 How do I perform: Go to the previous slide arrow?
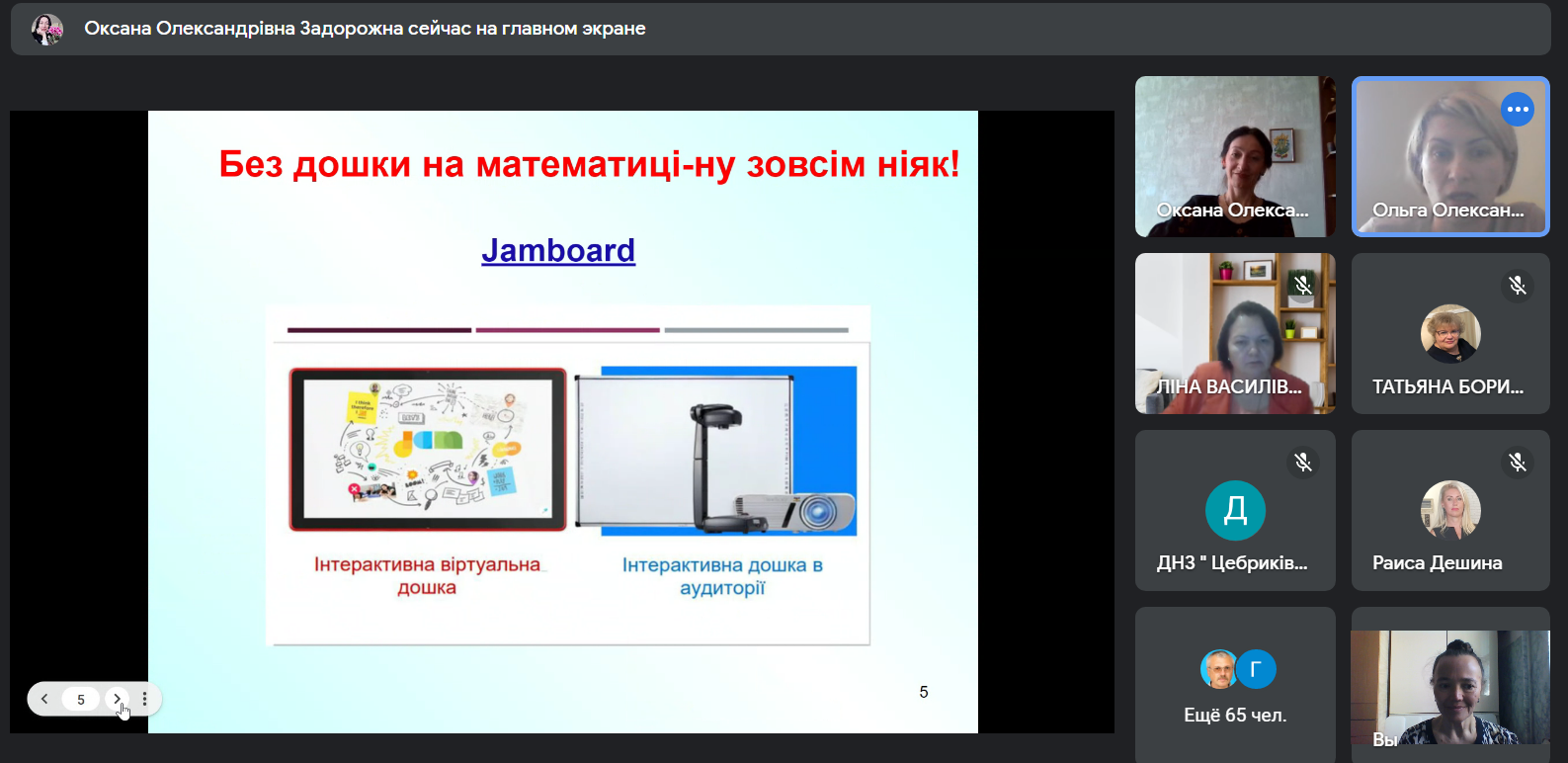[x=44, y=699]
